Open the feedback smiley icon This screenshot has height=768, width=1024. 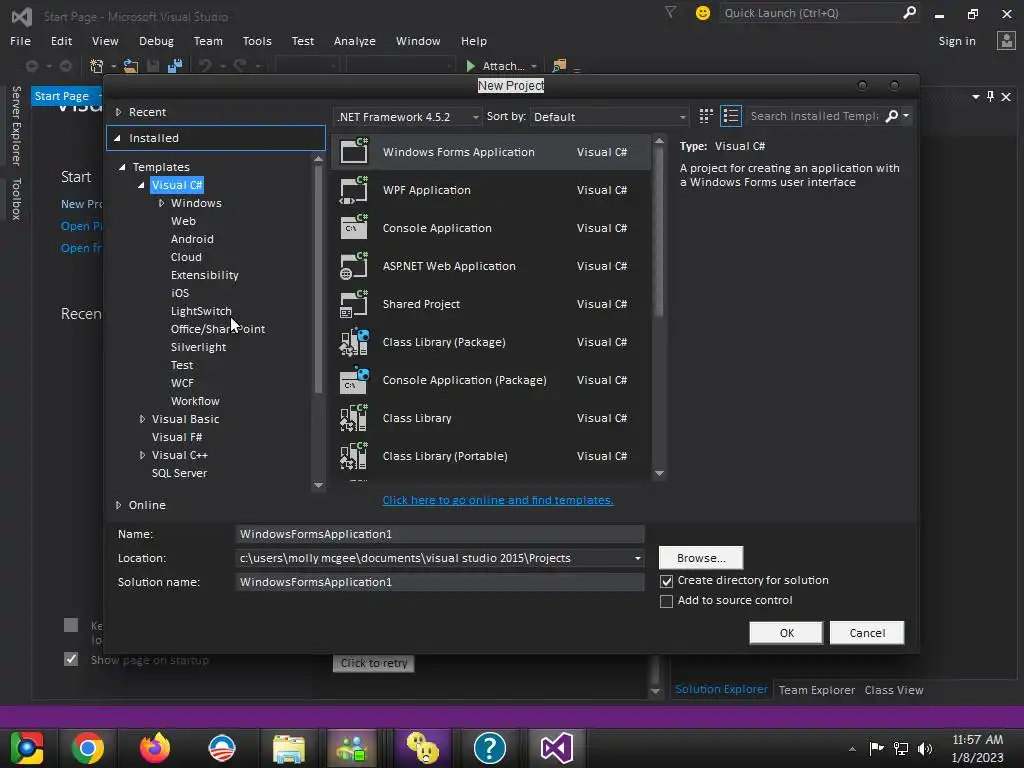703,13
